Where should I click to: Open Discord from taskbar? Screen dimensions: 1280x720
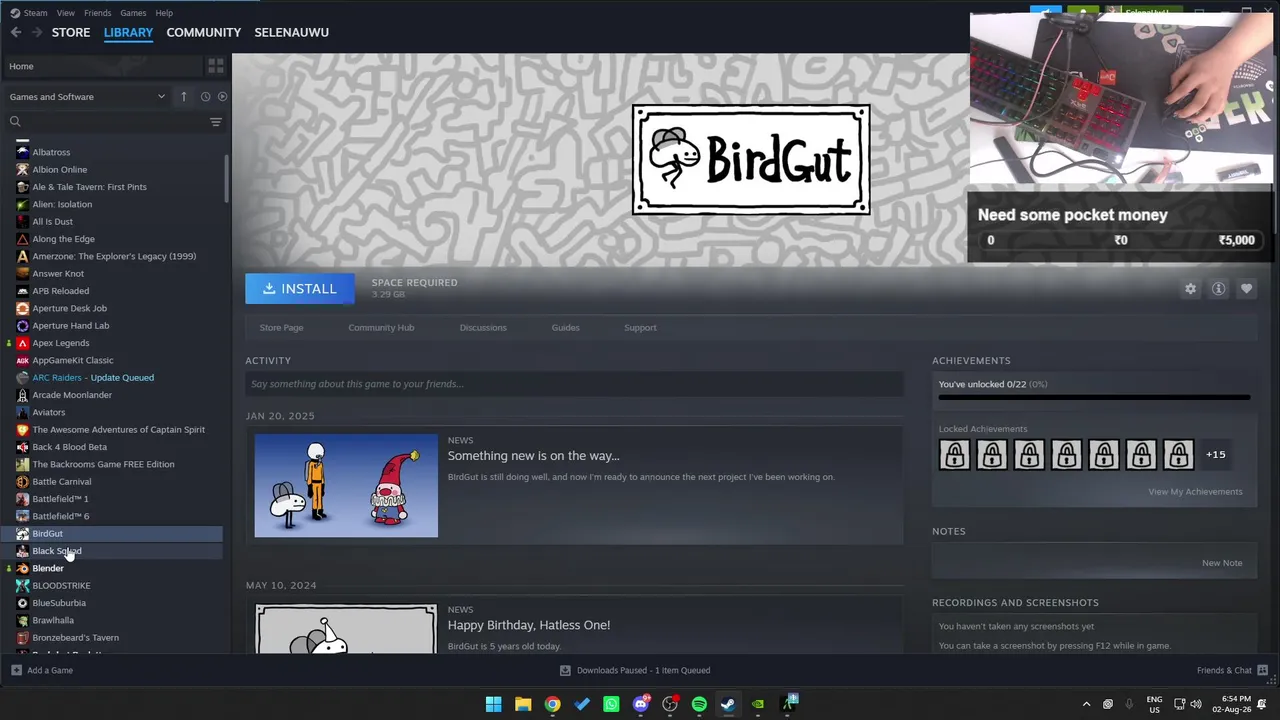[641, 704]
